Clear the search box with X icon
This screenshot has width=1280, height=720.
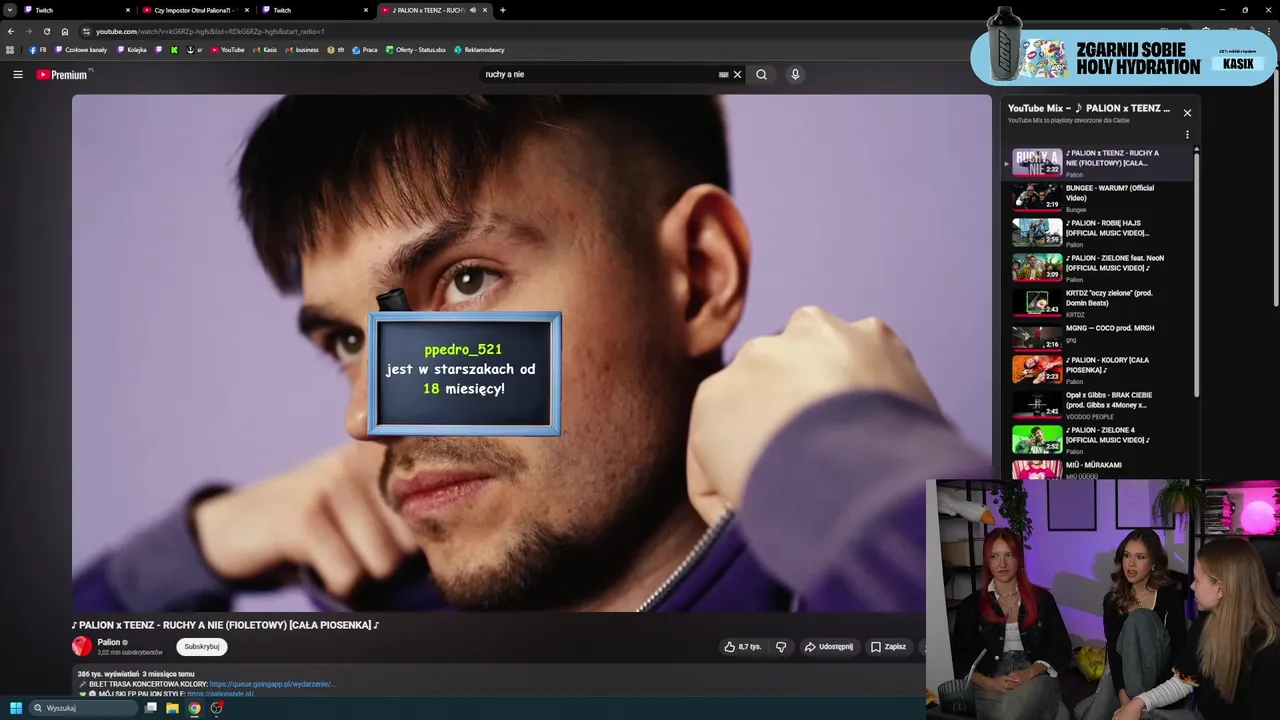coord(738,74)
